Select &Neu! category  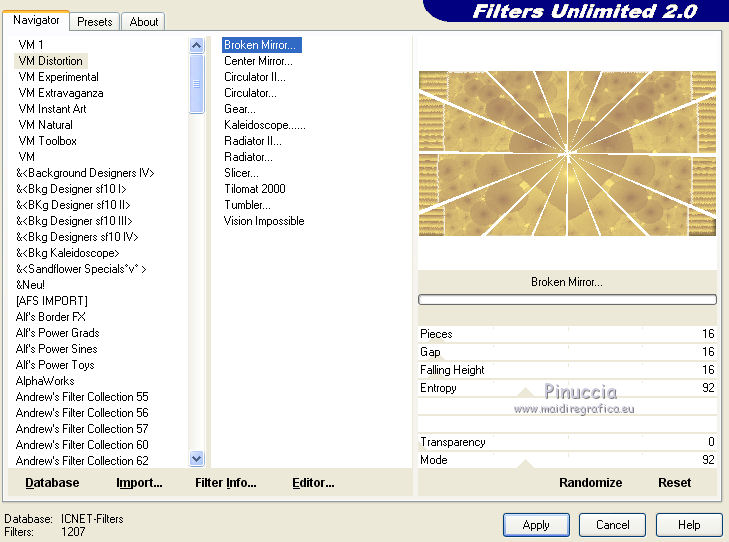(30, 285)
